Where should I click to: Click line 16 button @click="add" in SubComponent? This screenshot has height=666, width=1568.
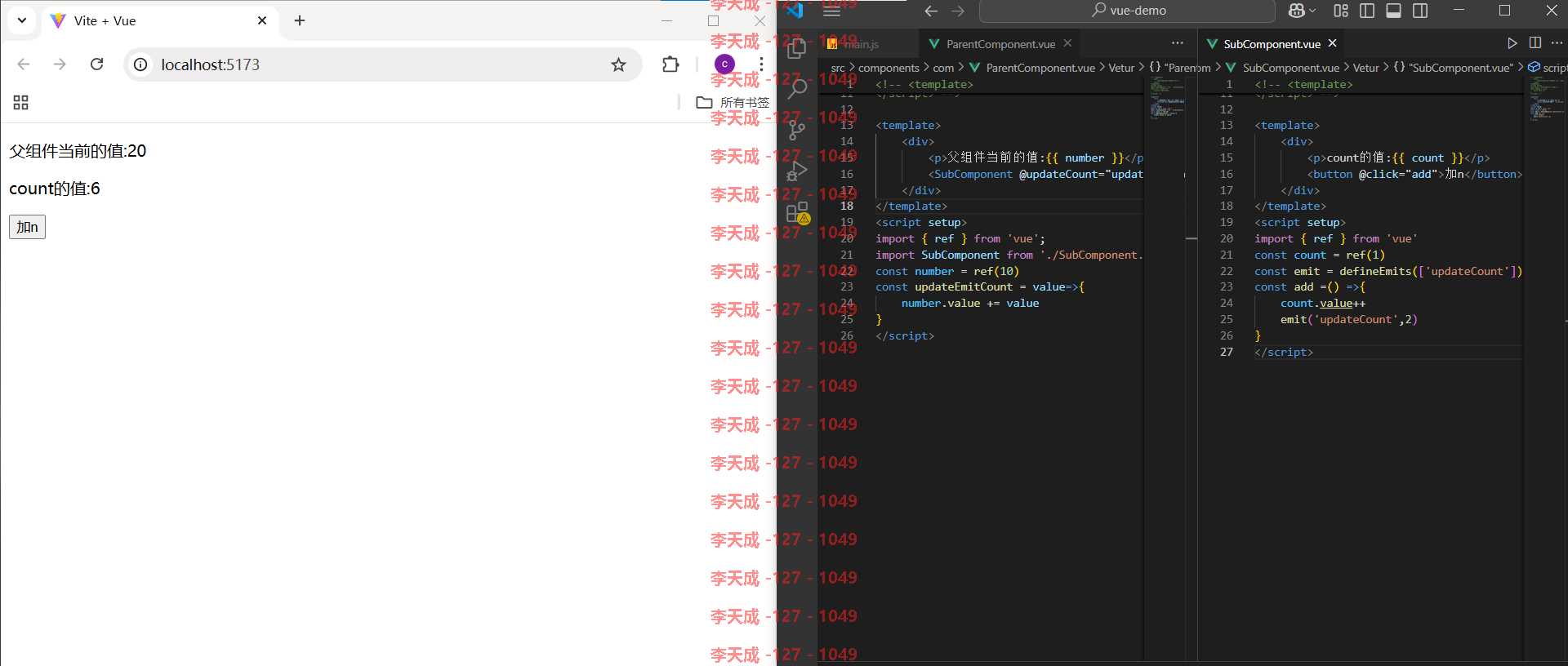tap(1414, 174)
